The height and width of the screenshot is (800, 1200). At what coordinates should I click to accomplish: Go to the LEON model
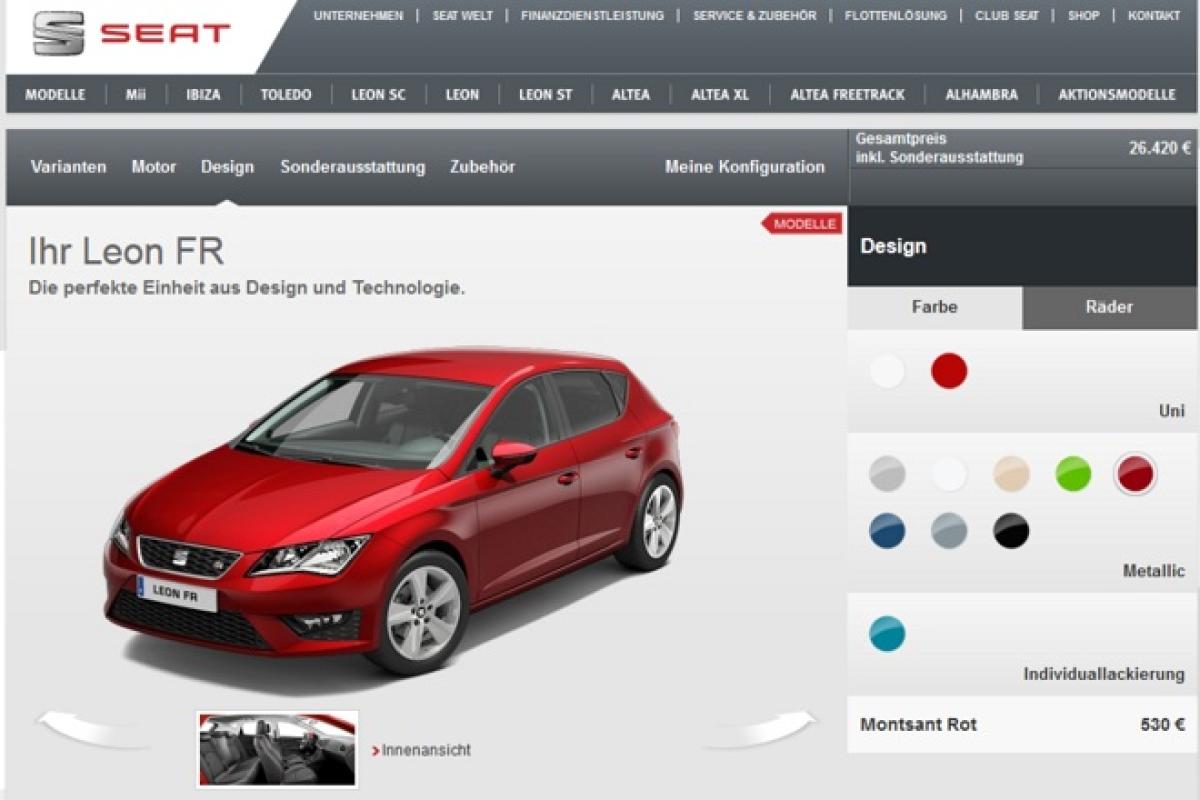pyautogui.click(x=462, y=95)
